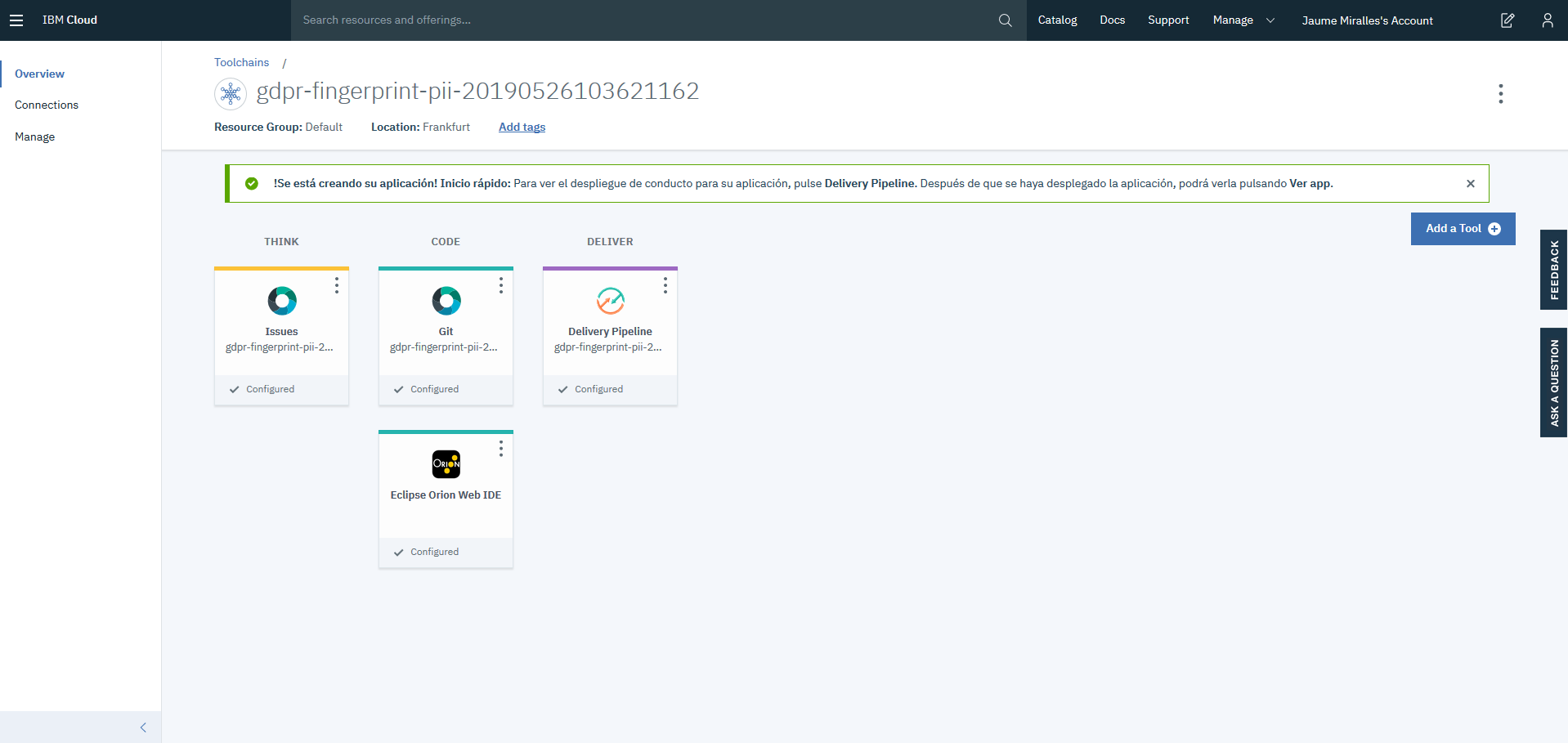Image resolution: width=1568 pixels, height=743 pixels.
Task: Open the Git card kebab menu
Action: [501, 285]
